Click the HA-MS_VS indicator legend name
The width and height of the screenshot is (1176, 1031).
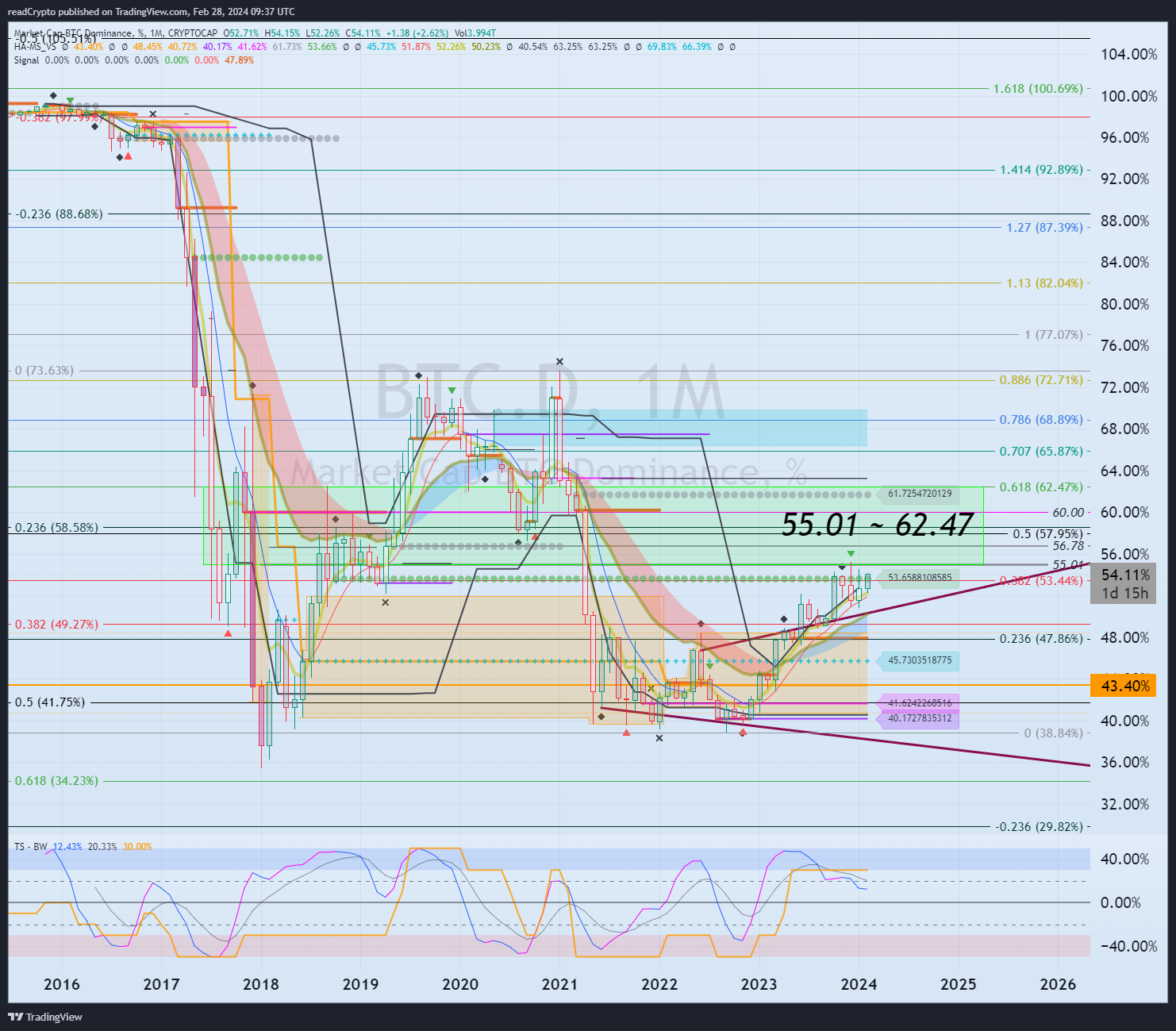35,47
